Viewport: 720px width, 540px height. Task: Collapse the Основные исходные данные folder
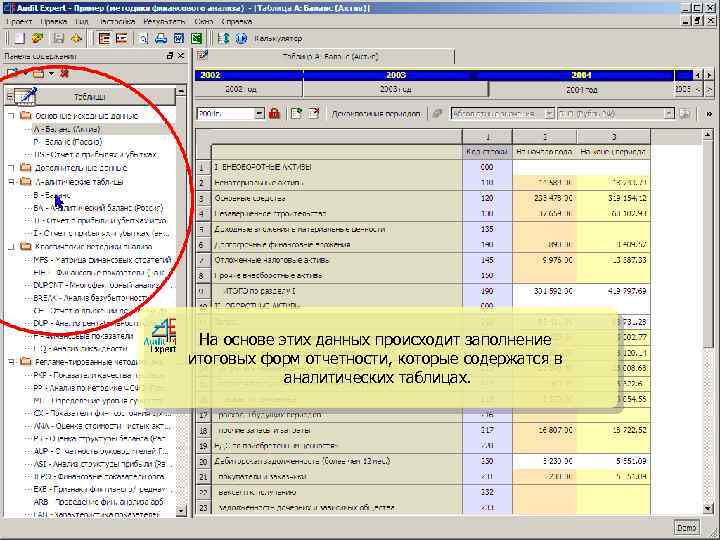[11, 116]
